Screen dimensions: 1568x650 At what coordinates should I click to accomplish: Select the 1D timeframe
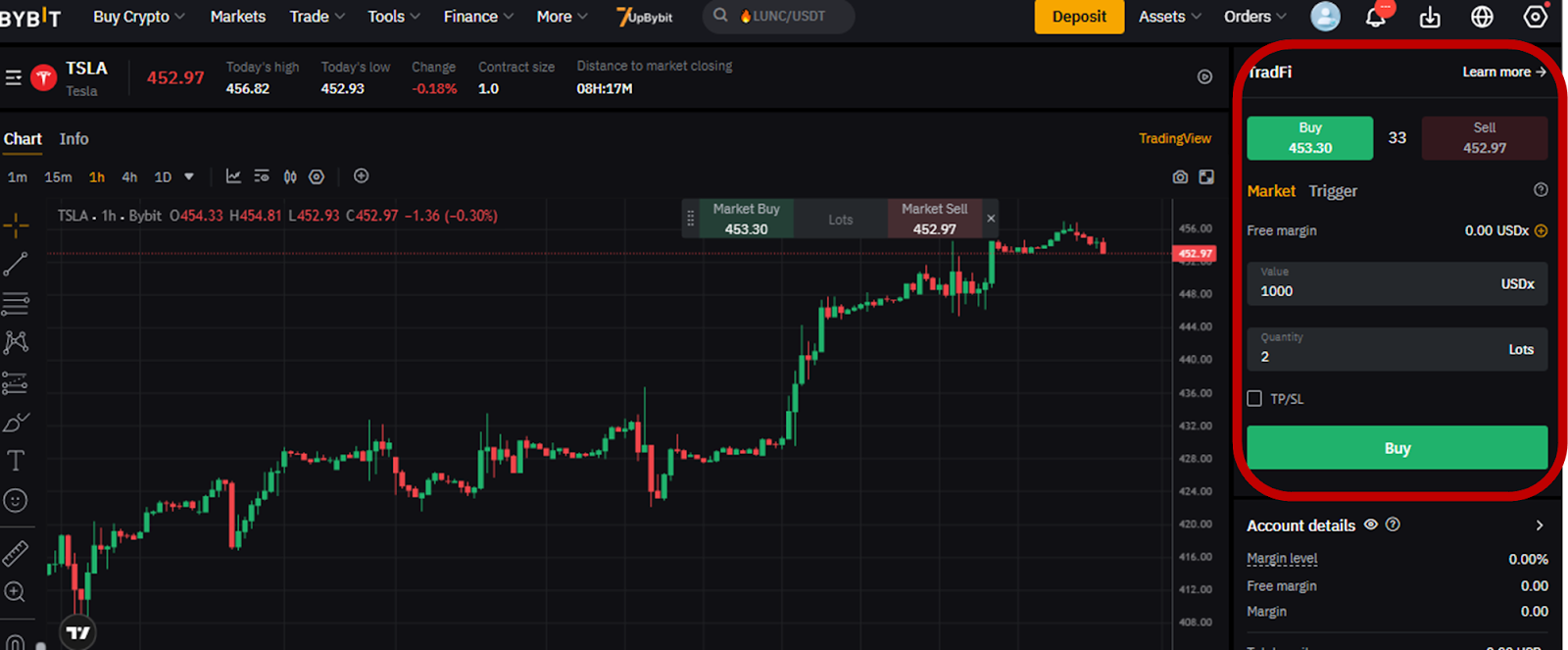163,177
